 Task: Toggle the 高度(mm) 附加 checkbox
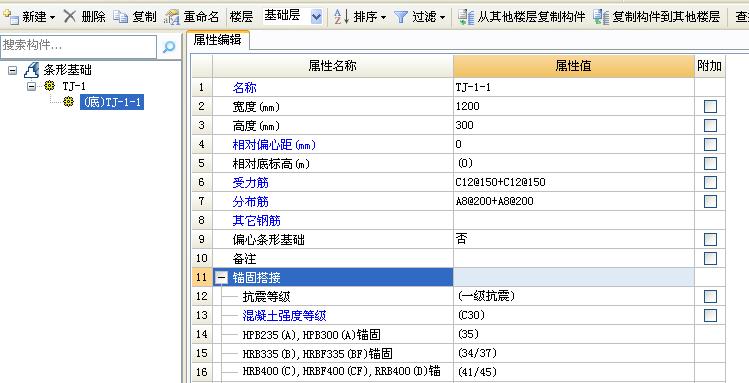coord(710,125)
